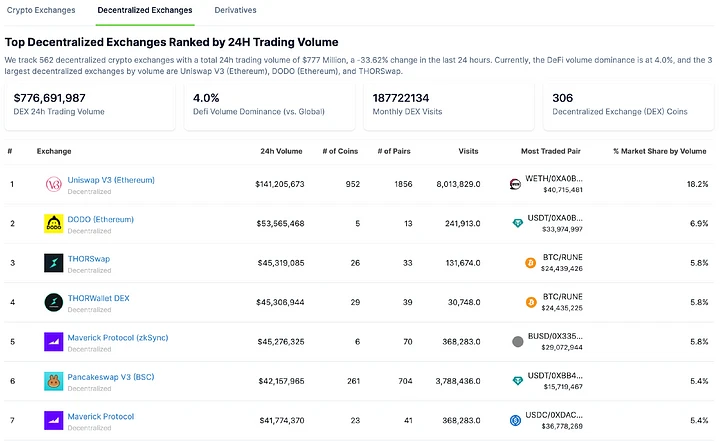
Task: Click the Bitcoin icon beside THORSwap BTC/RUNE pair
Action: point(530,263)
